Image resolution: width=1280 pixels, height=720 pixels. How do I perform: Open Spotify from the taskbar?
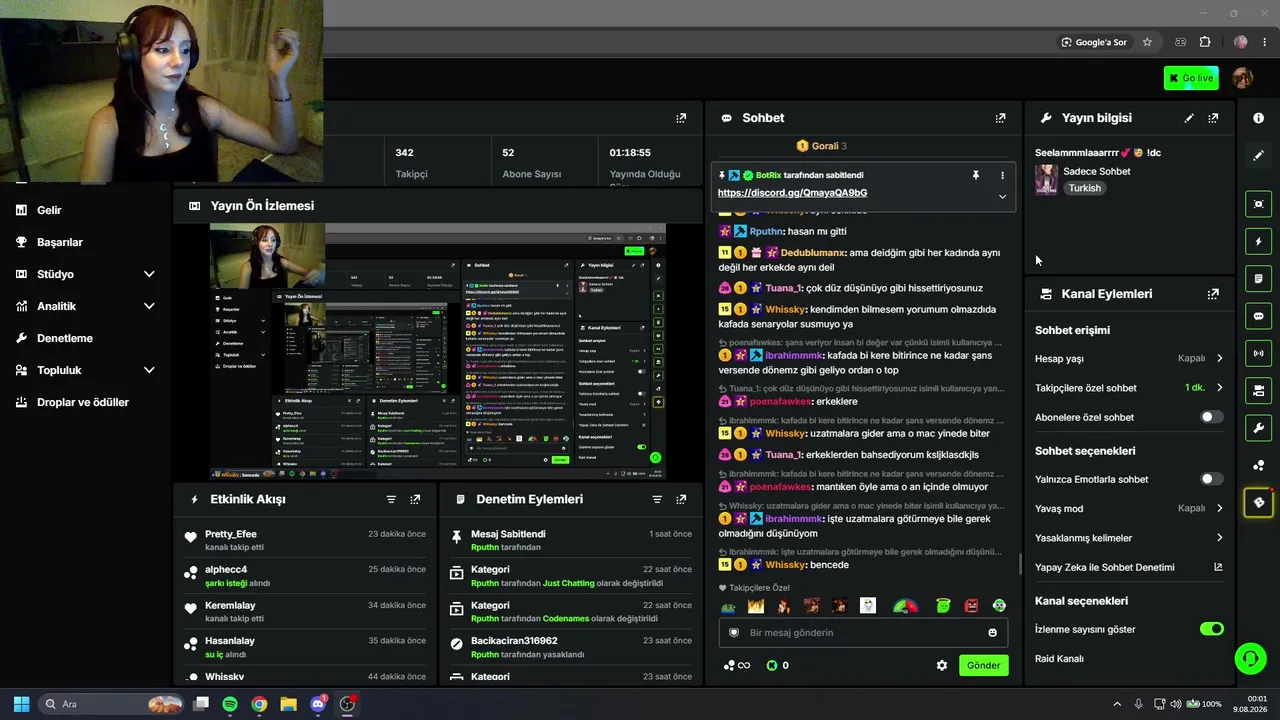tap(230, 704)
